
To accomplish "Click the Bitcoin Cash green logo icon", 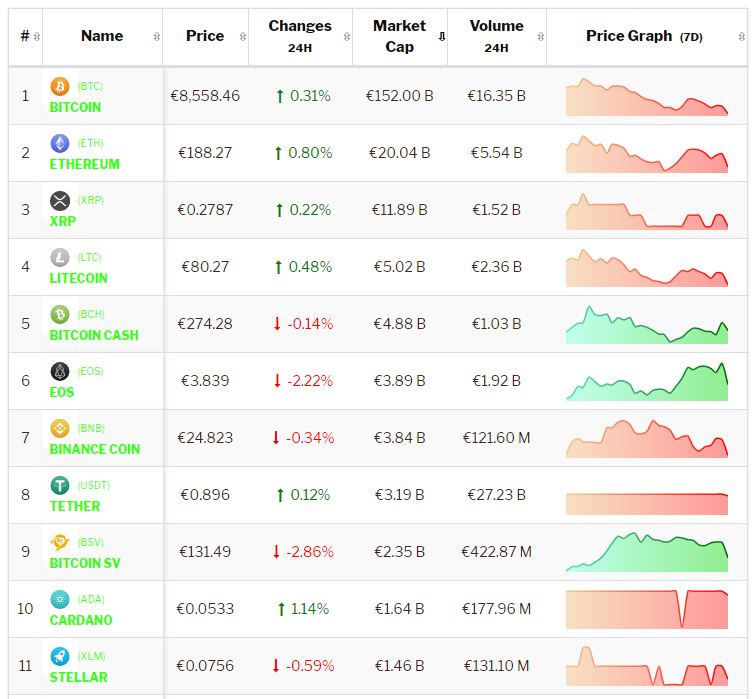I will pos(60,315).
